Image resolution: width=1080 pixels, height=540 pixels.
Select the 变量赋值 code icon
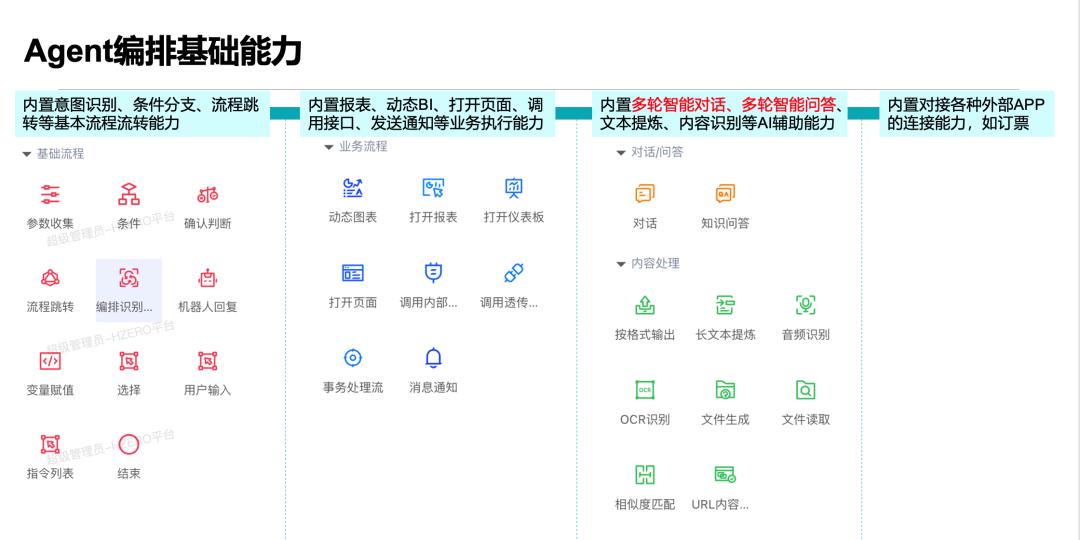pyautogui.click(x=50, y=361)
